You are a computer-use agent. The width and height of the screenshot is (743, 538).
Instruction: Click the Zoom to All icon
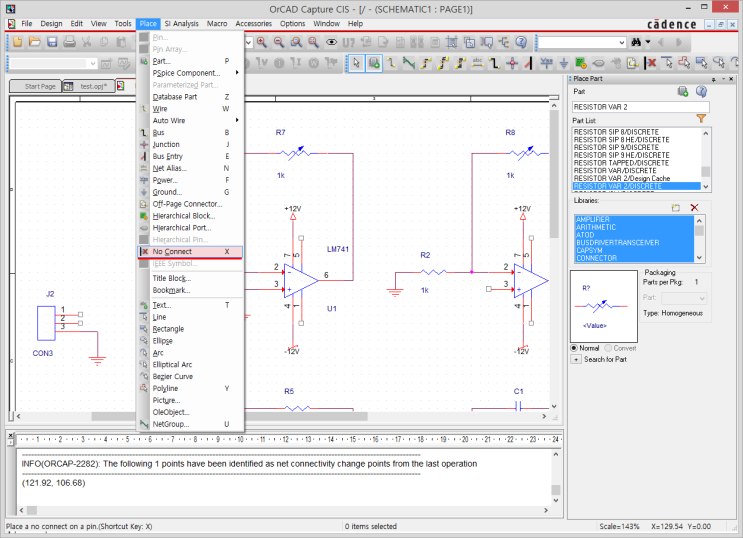tap(313, 42)
